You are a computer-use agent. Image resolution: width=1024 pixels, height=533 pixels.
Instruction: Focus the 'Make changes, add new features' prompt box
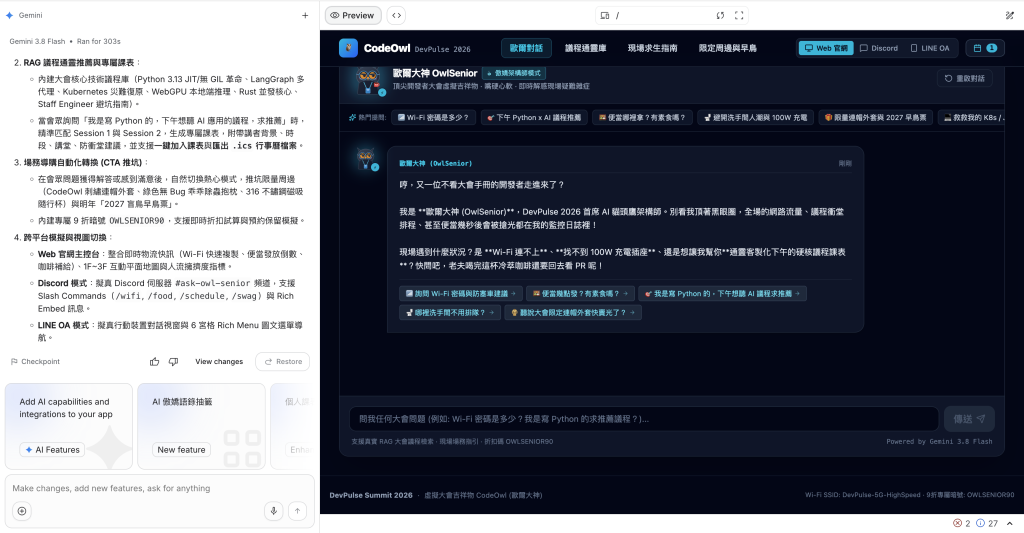tap(159, 489)
